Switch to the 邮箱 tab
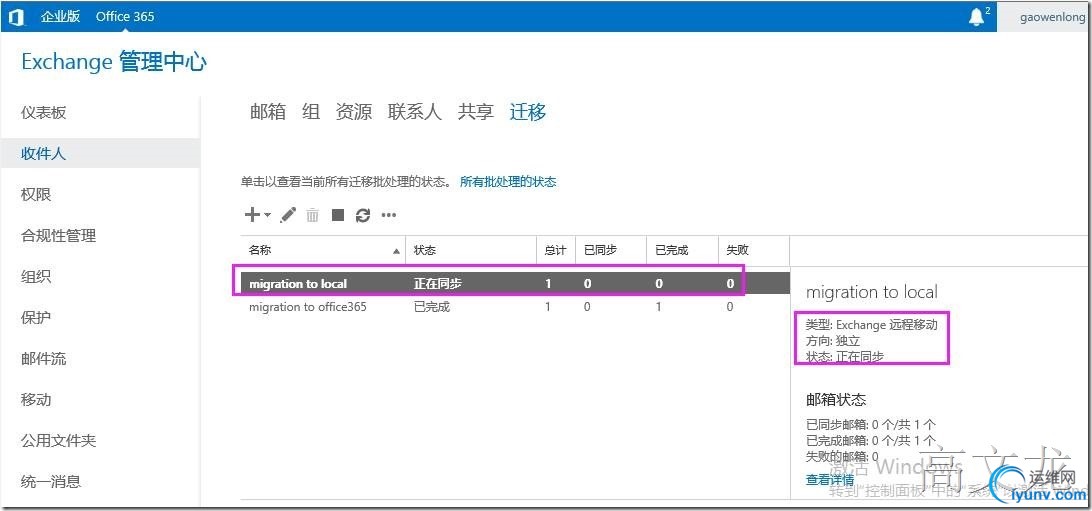 [x=268, y=112]
